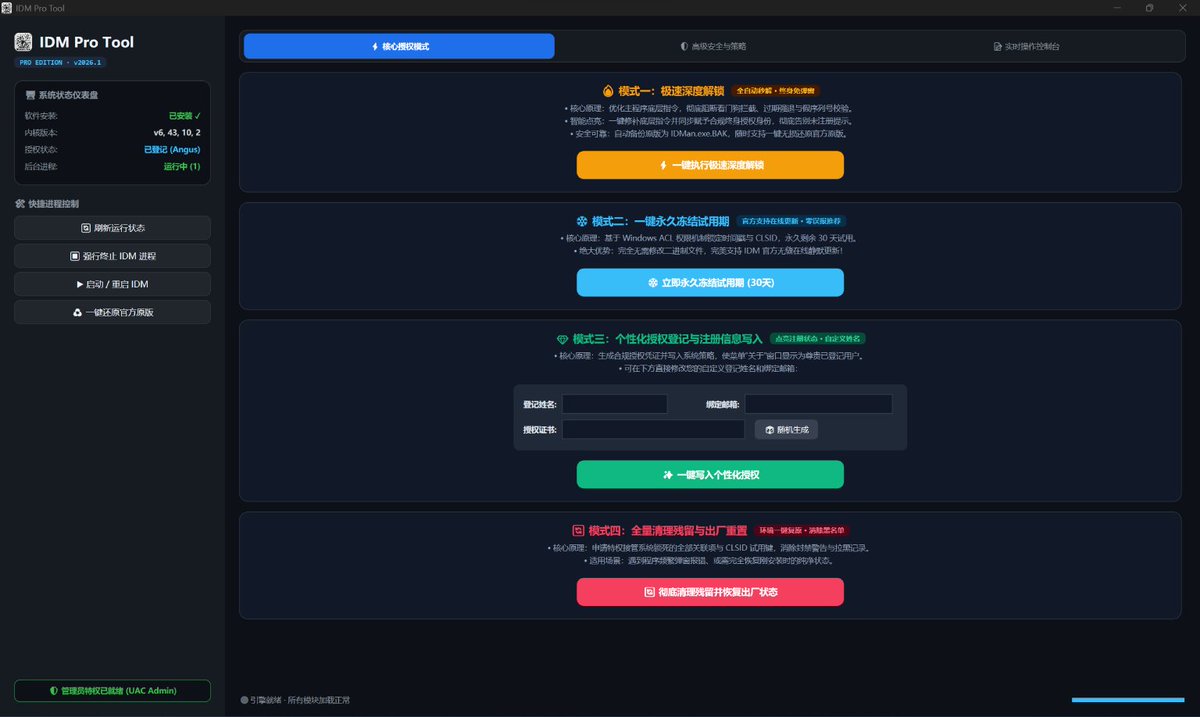
Task: Click the red icon beside 模式四 heading
Action: click(578, 531)
